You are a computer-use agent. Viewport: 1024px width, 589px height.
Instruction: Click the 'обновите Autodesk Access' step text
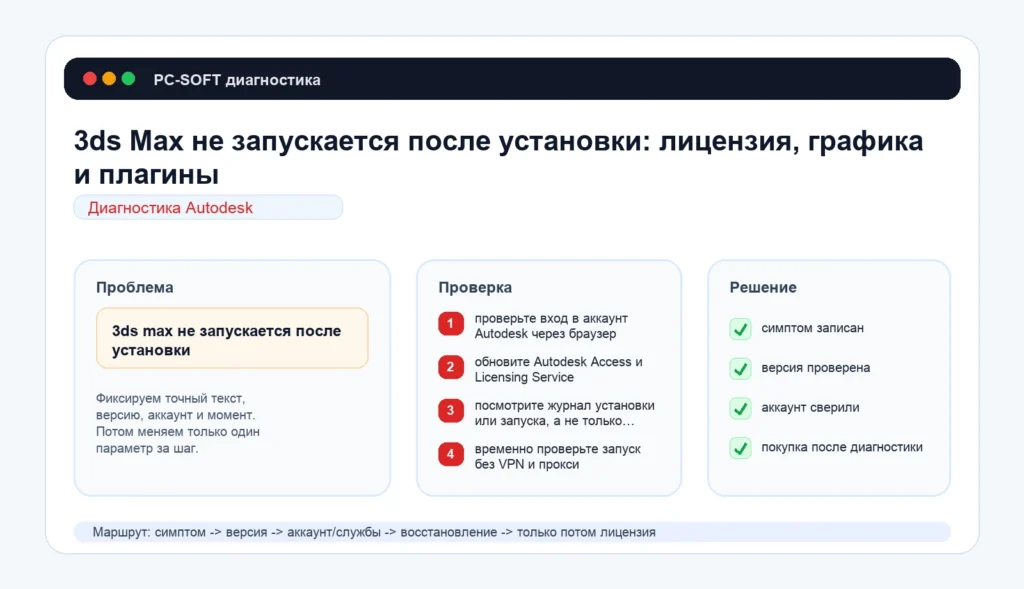tap(558, 369)
